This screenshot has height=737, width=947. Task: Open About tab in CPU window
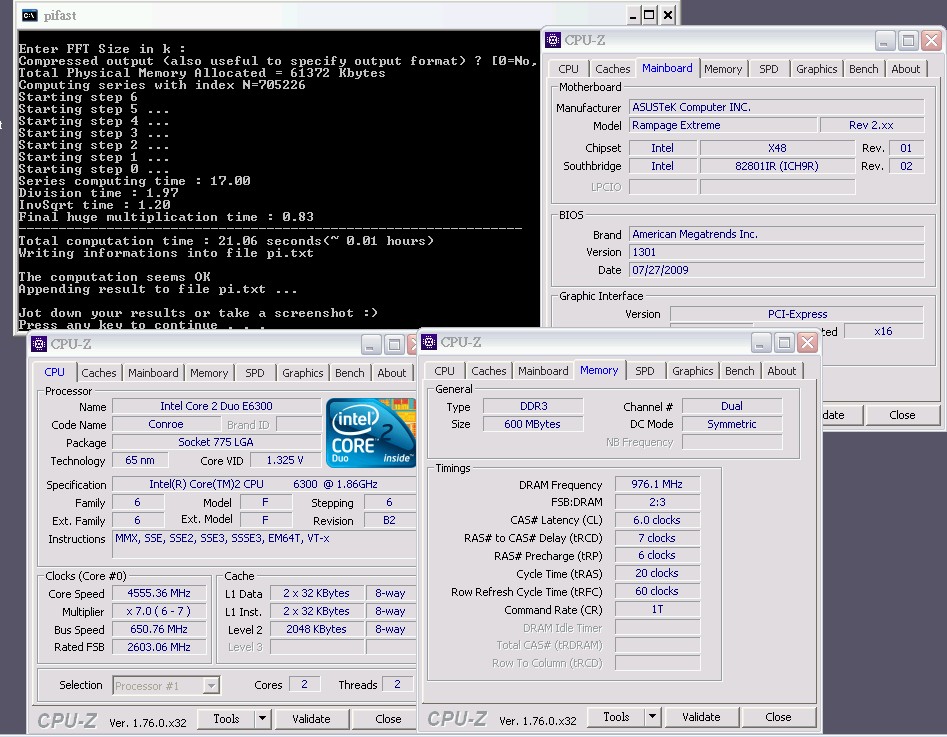pyautogui.click(x=391, y=373)
